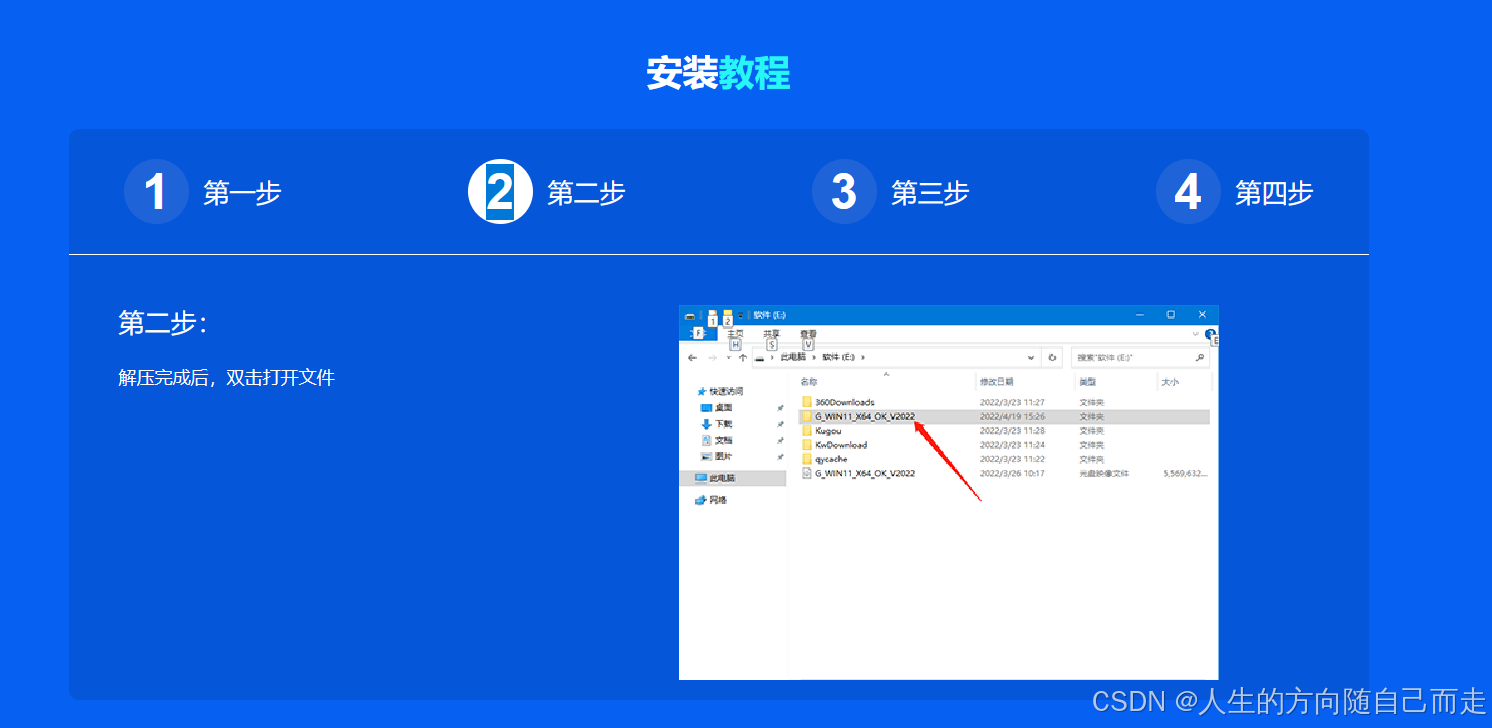Click Back arrow in Explorer screenshot
1492x728 pixels.
coord(693,357)
